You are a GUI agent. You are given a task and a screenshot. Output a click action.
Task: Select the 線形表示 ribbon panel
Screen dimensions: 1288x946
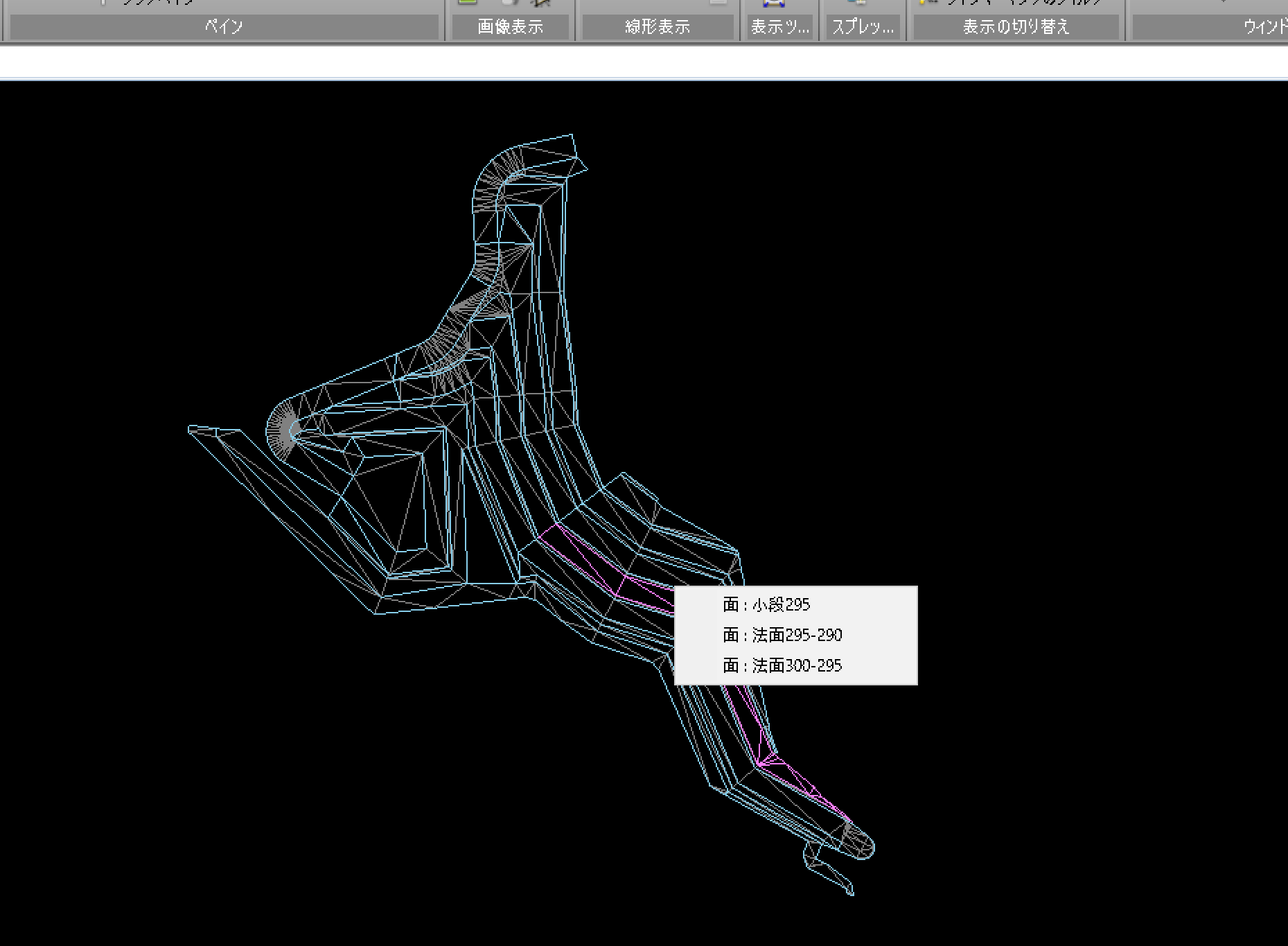pos(658,27)
